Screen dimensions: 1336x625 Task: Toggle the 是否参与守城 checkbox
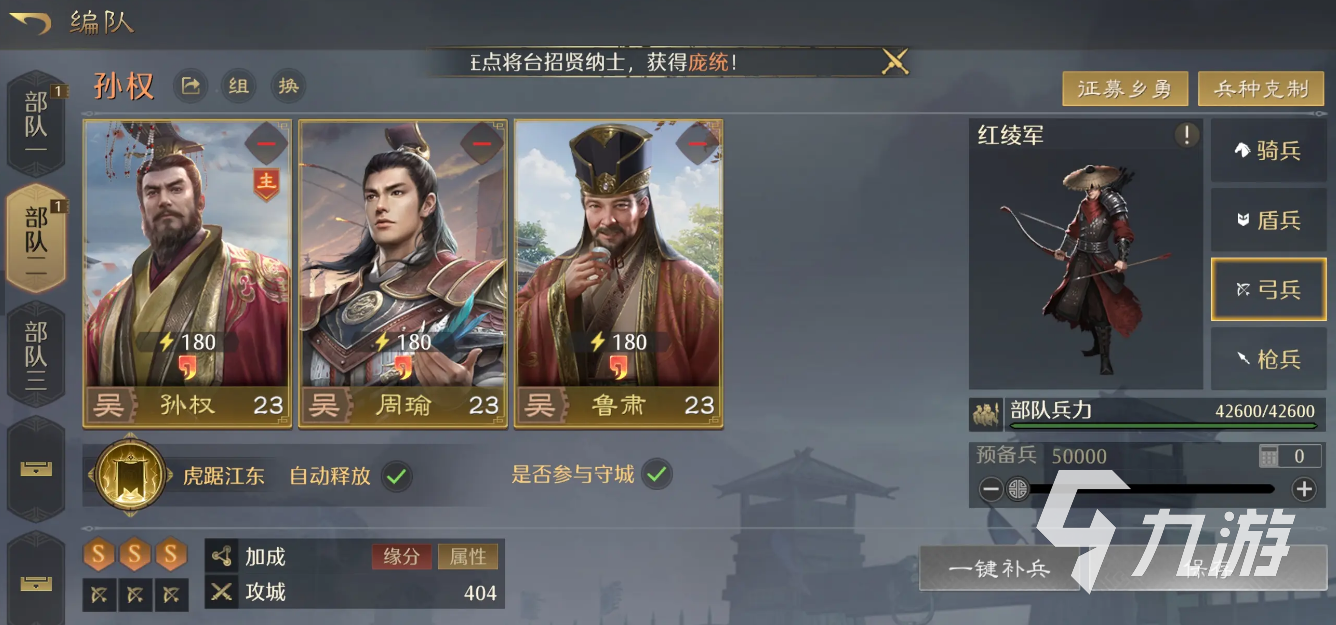pyautogui.click(x=656, y=474)
